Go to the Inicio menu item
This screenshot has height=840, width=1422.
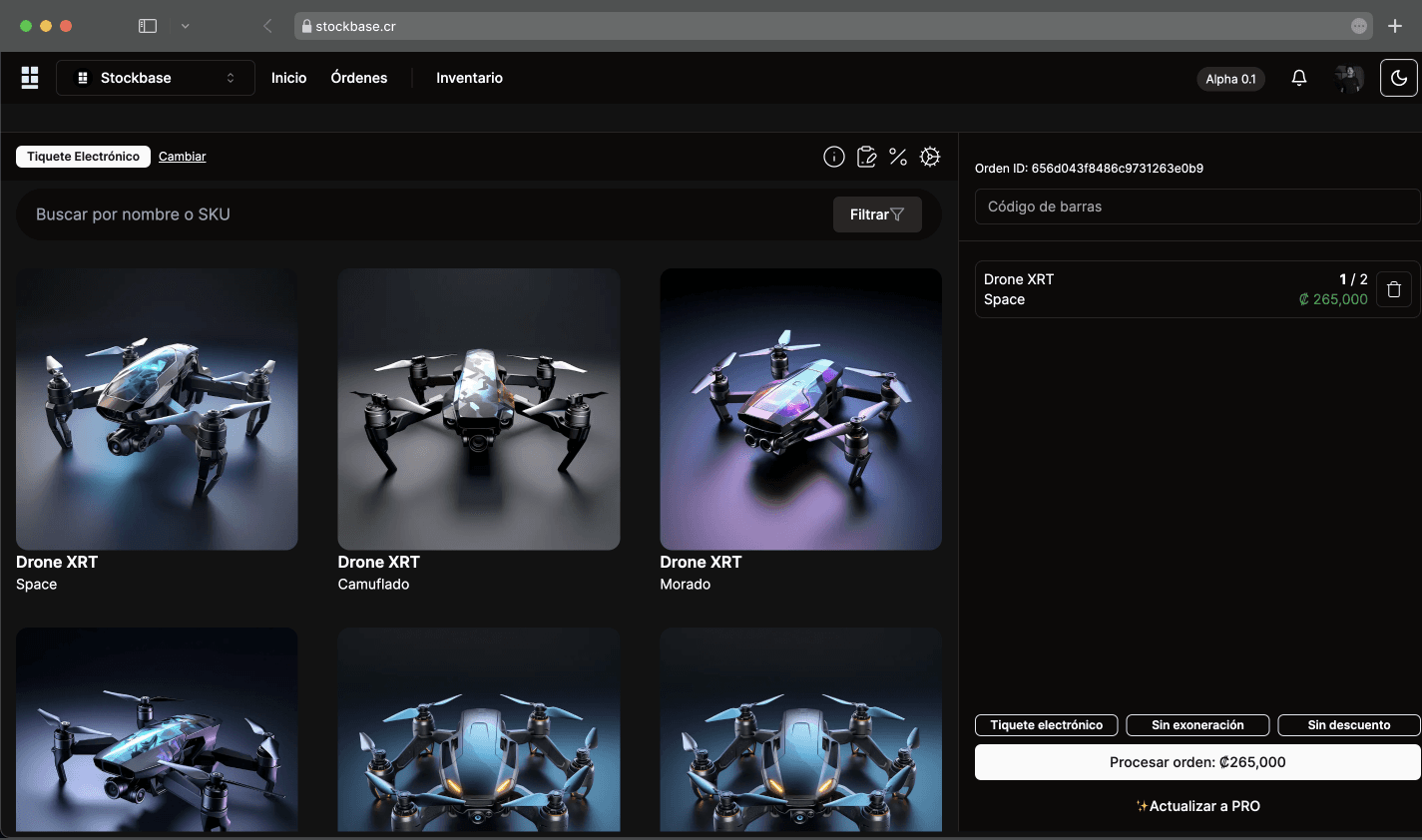(288, 78)
